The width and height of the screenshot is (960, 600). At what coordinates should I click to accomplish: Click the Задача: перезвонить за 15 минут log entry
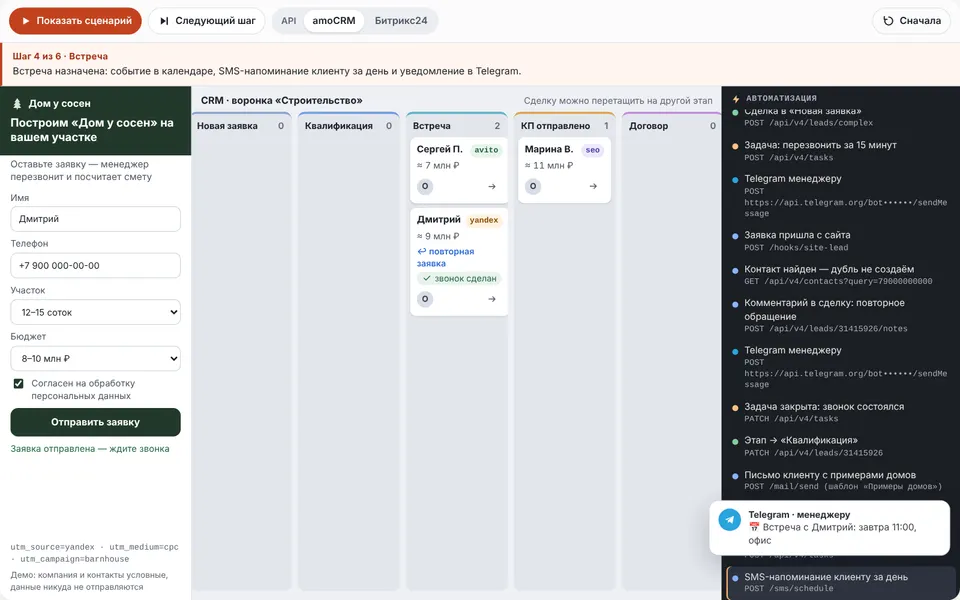pyautogui.click(x=839, y=151)
